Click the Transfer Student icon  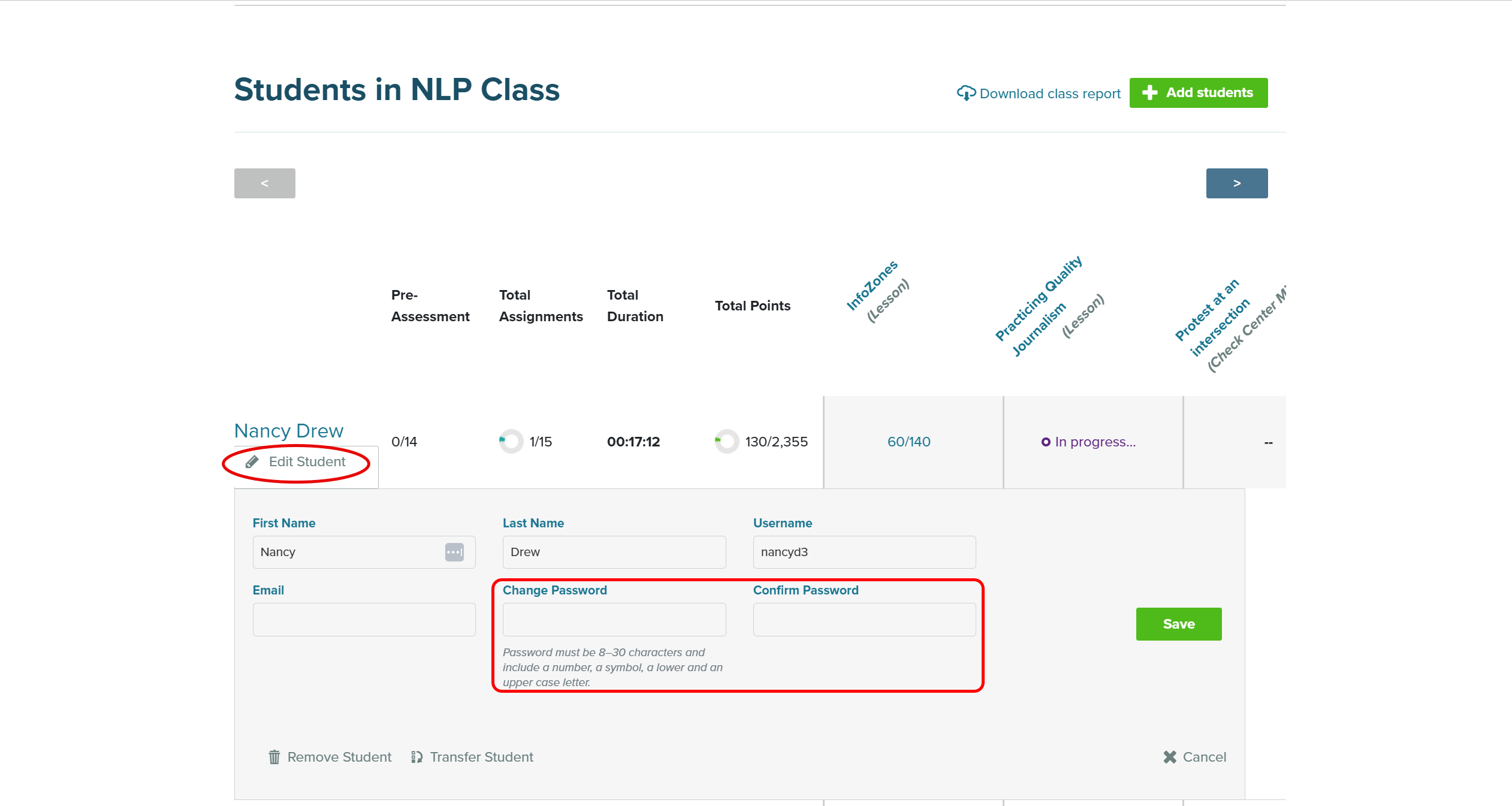[x=417, y=757]
